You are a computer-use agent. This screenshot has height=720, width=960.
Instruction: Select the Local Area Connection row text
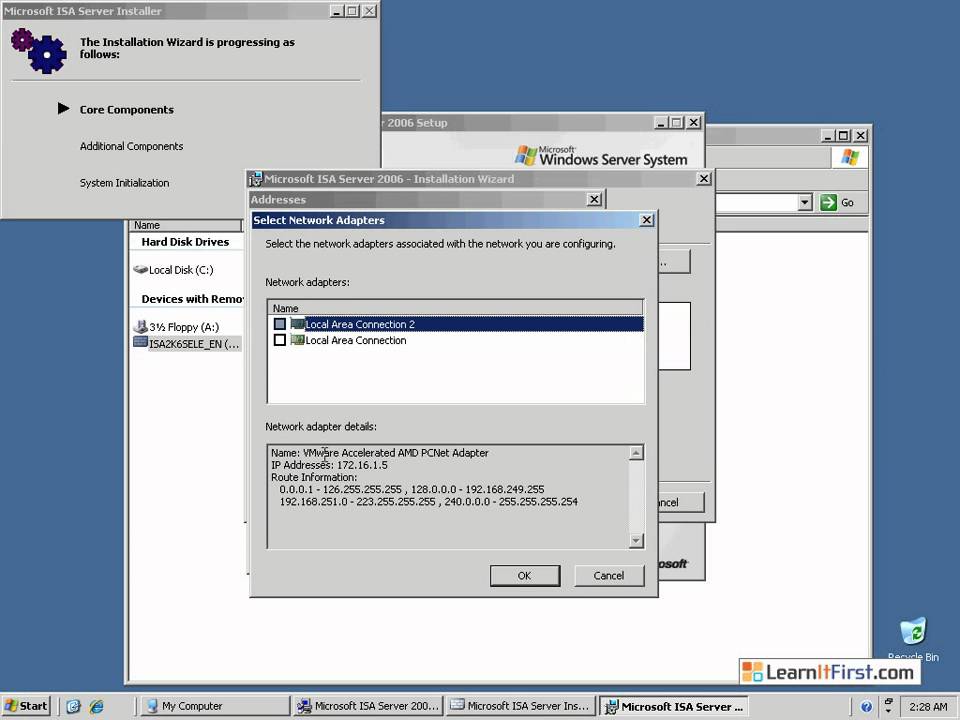[356, 340]
